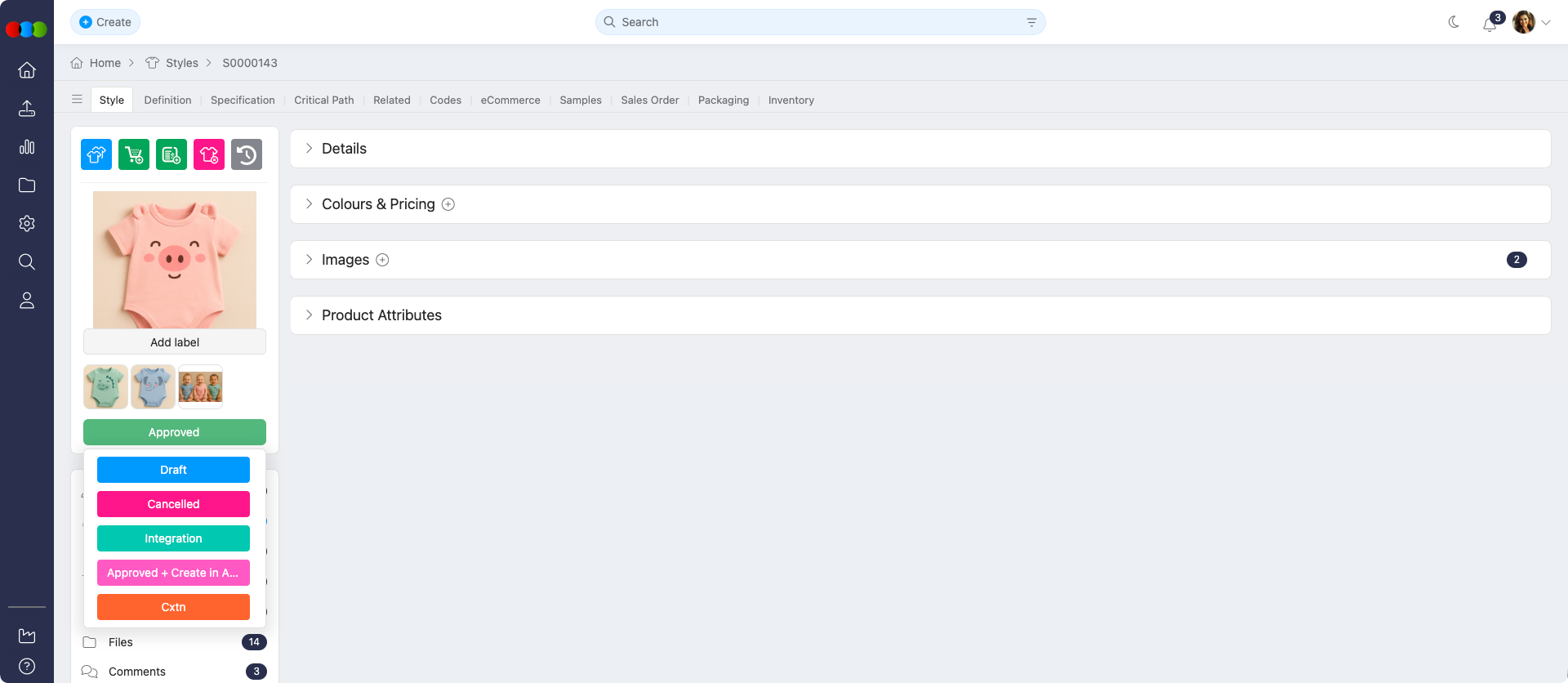Click the home icon in breadcrumb
This screenshot has width=1568, height=683.
(x=77, y=63)
